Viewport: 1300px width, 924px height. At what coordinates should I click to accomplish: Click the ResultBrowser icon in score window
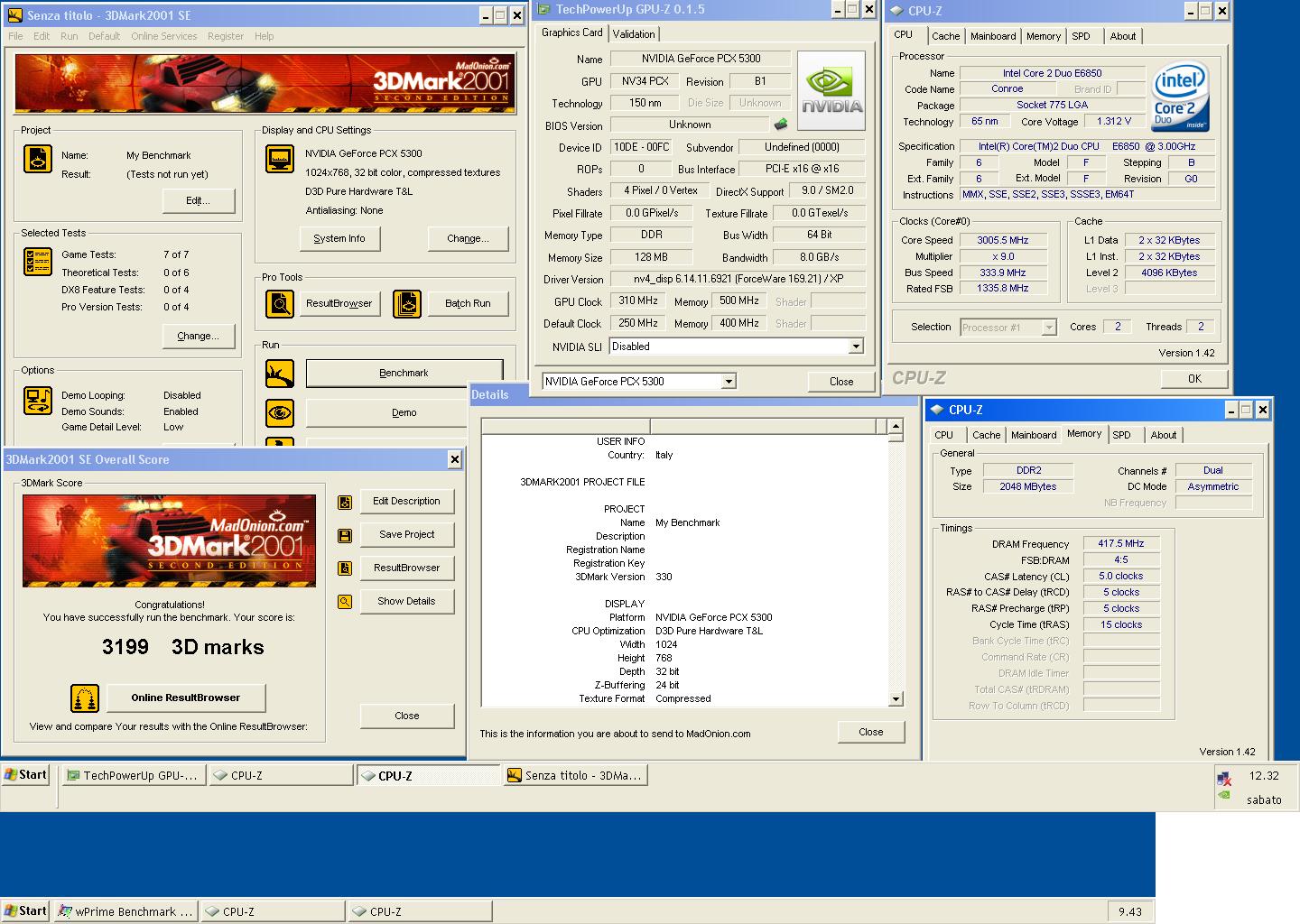(345, 568)
